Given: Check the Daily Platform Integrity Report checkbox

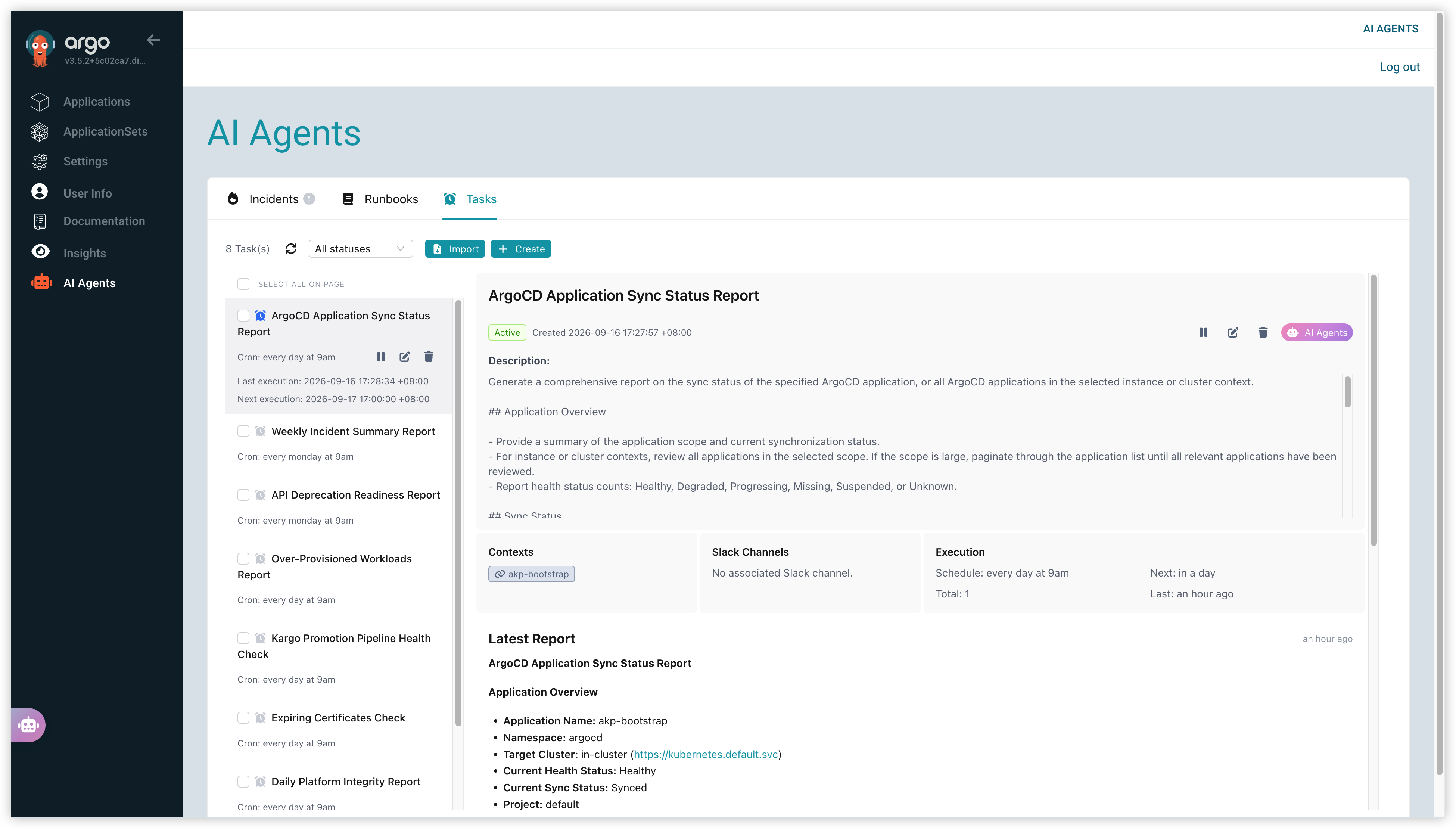Looking at the screenshot, I should click(243, 782).
